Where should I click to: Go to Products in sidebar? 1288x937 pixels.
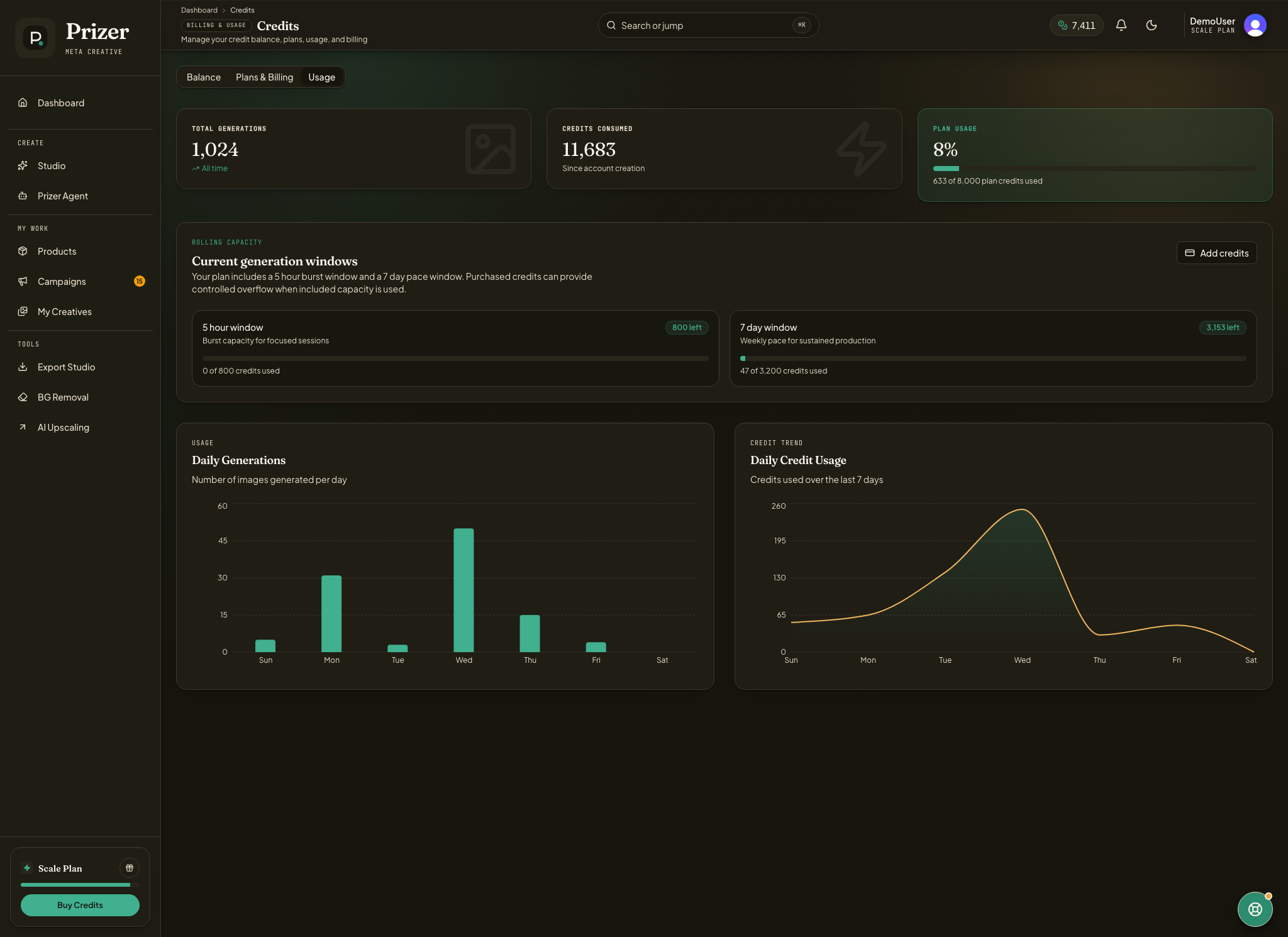[x=80, y=251]
